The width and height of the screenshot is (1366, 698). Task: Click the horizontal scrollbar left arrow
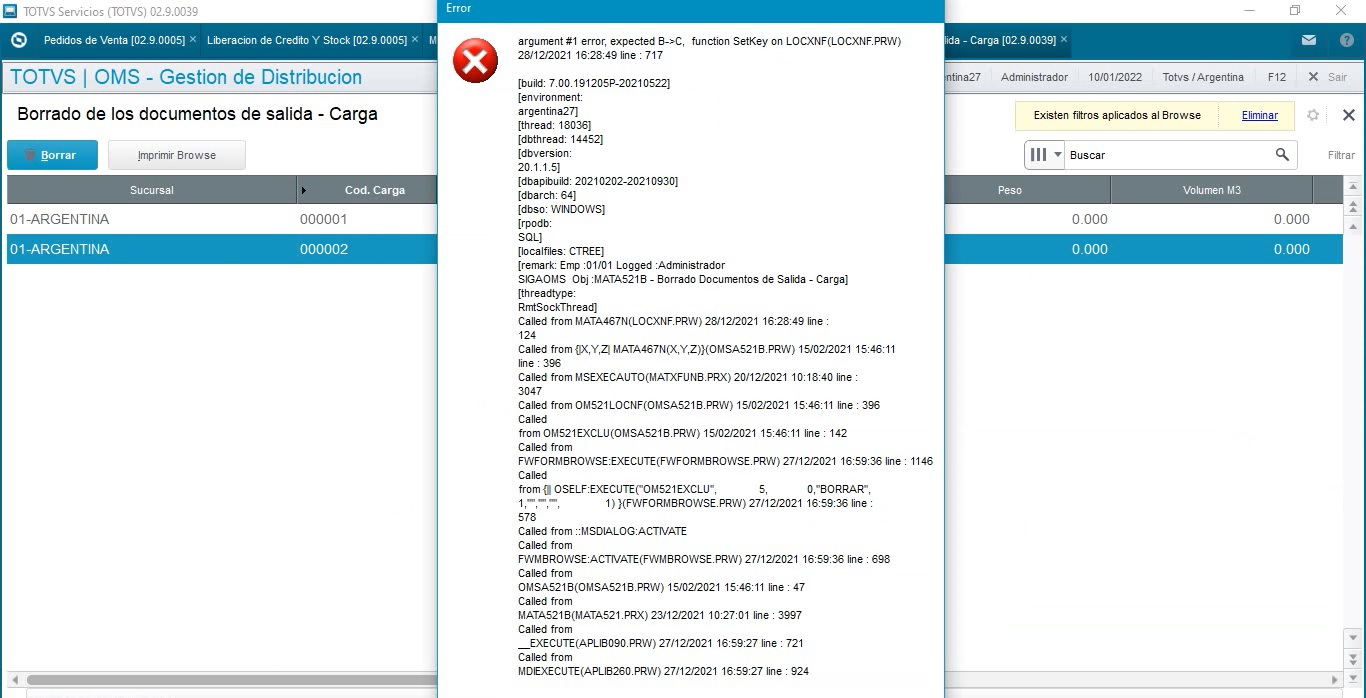coord(13,679)
